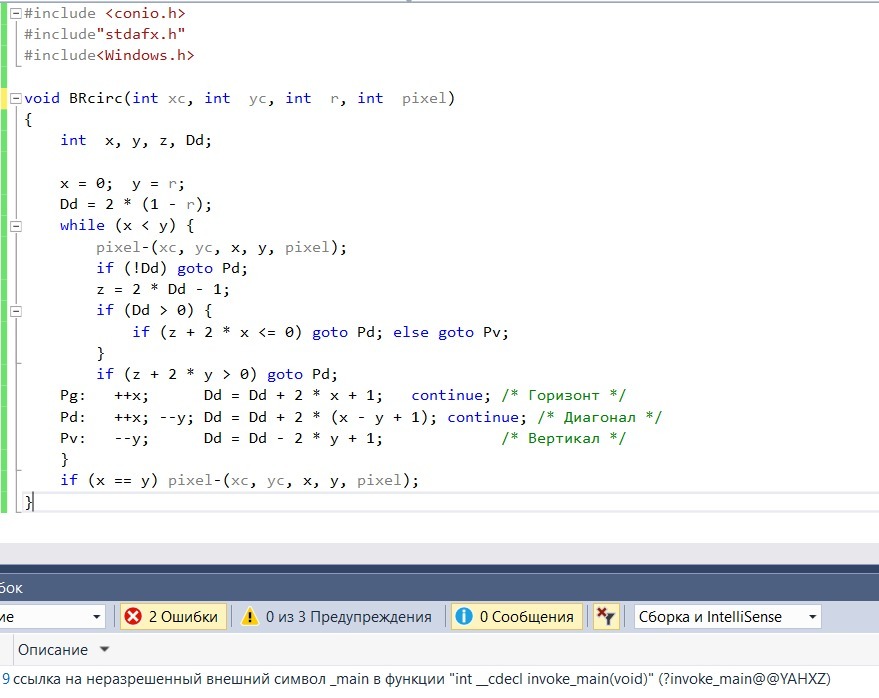
Task: Open the Описание column filter arrow
Action: (x=104, y=649)
